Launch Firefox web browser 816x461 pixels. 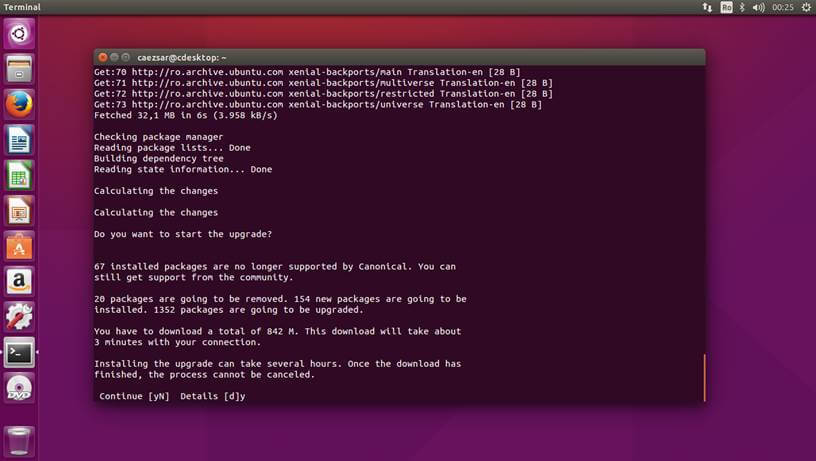click(x=19, y=103)
